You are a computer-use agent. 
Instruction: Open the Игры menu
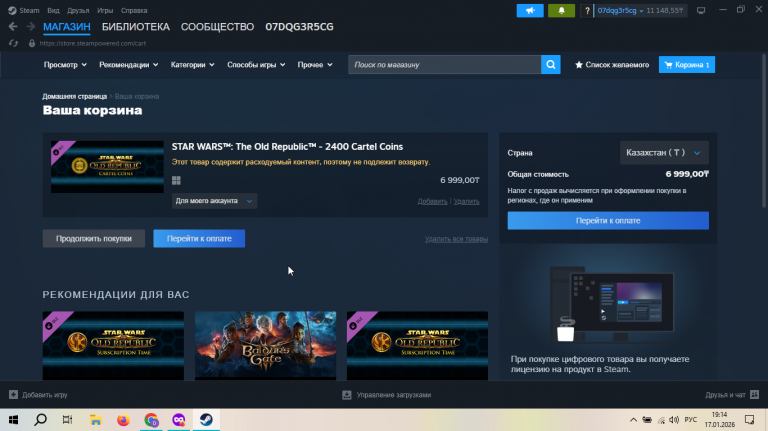point(105,10)
